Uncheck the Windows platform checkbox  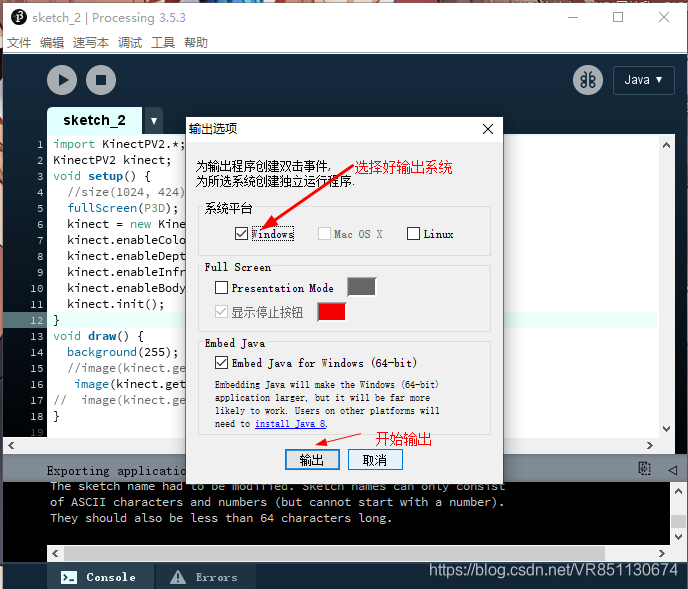(241, 233)
